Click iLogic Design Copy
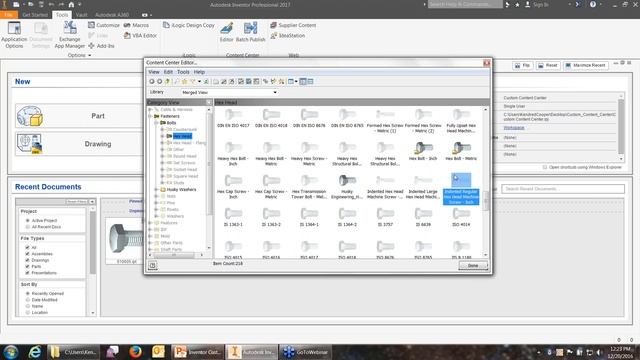Screen dimensions: 640x360 pos(189,25)
